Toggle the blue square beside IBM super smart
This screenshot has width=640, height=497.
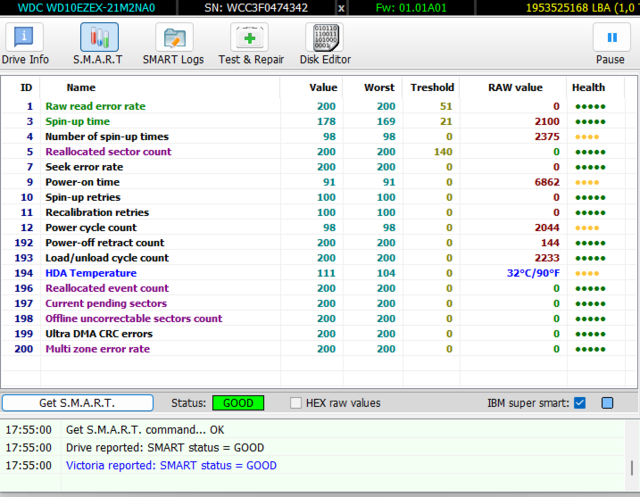[607, 403]
